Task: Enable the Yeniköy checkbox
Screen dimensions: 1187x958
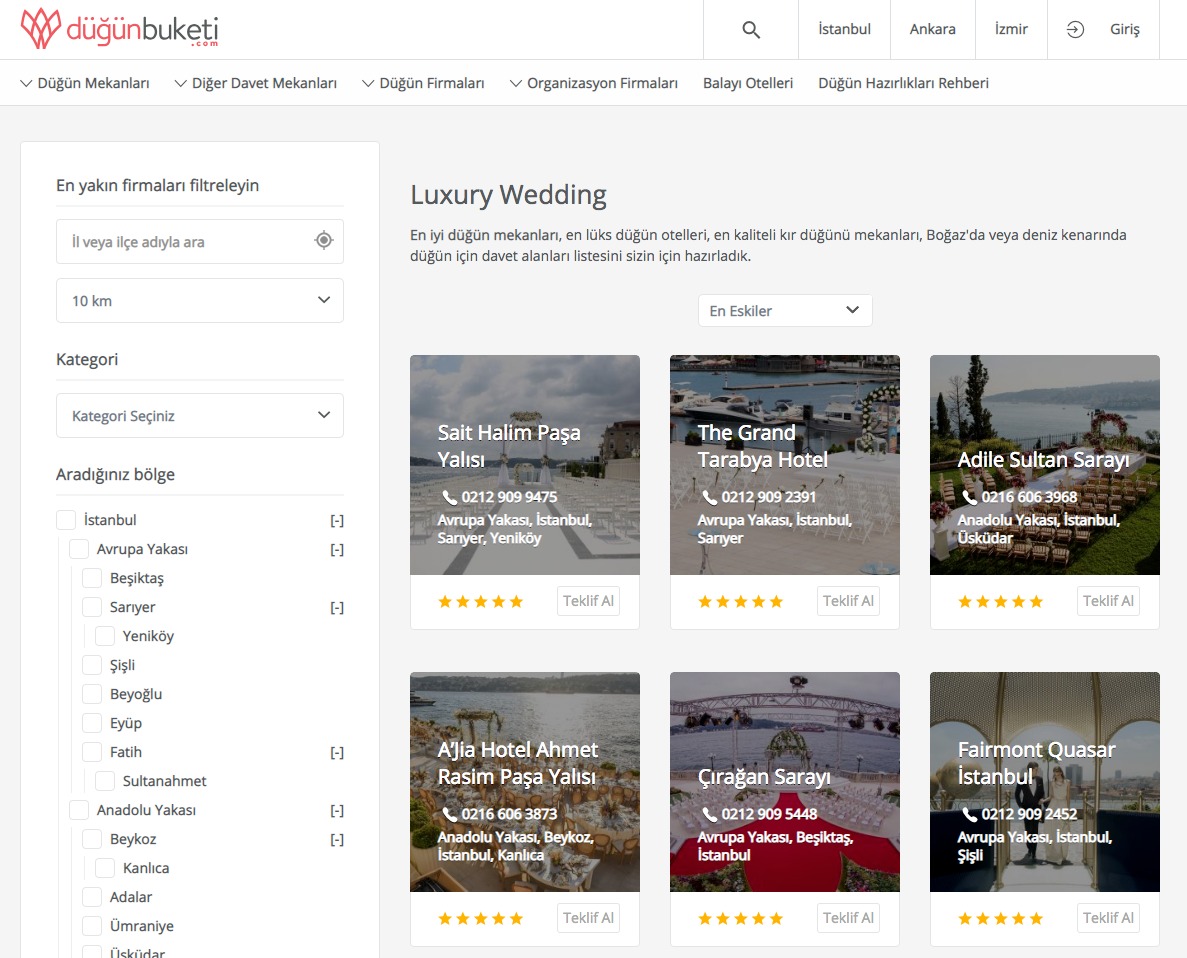Action: coord(104,635)
